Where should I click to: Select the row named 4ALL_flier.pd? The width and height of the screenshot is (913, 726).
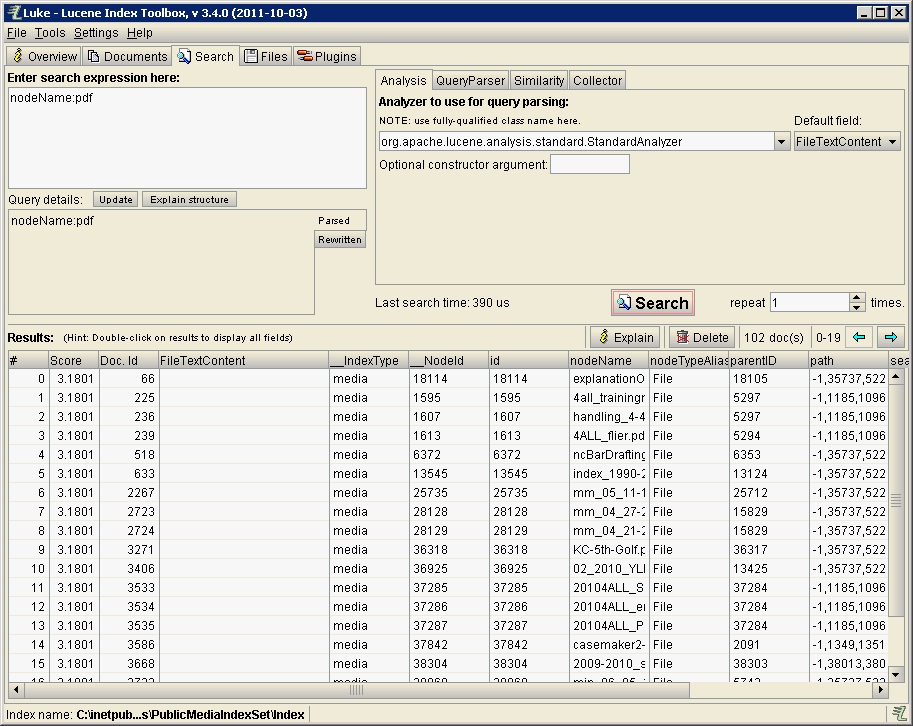click(448, 435)
